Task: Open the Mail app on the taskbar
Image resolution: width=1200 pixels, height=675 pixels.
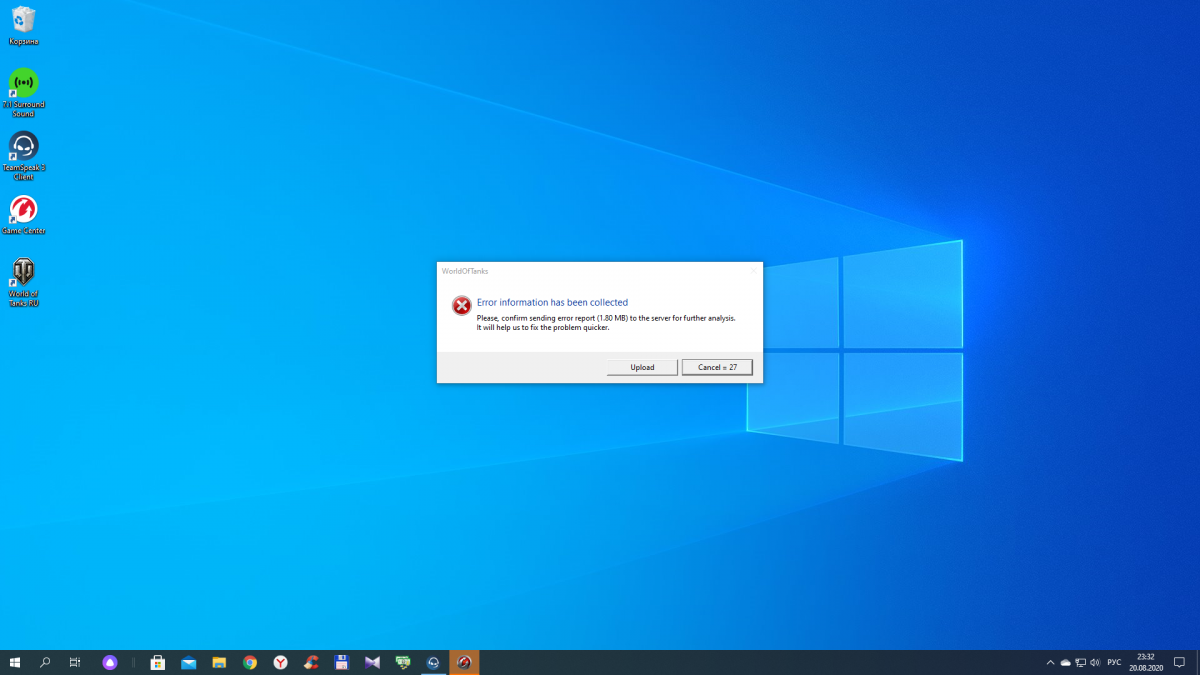Action: click(x=188, y=662)
